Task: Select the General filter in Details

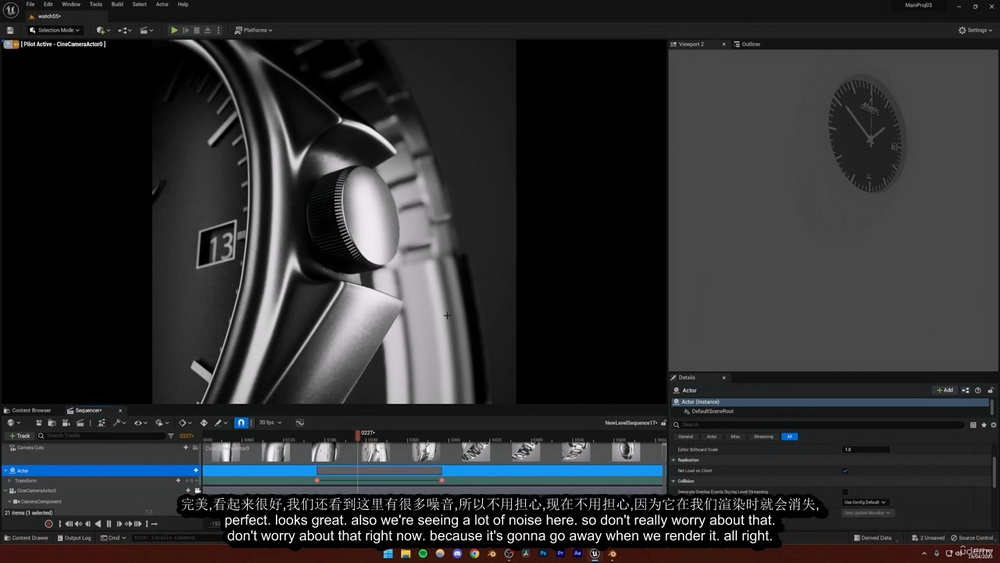Action: tap(686, 437)
